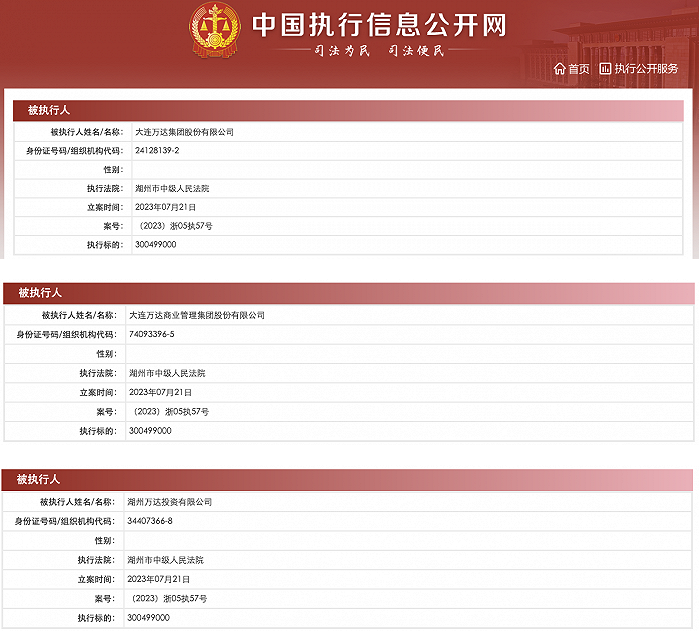Select amount 300499000 in the 74093396-5 record

coord(150,431)
